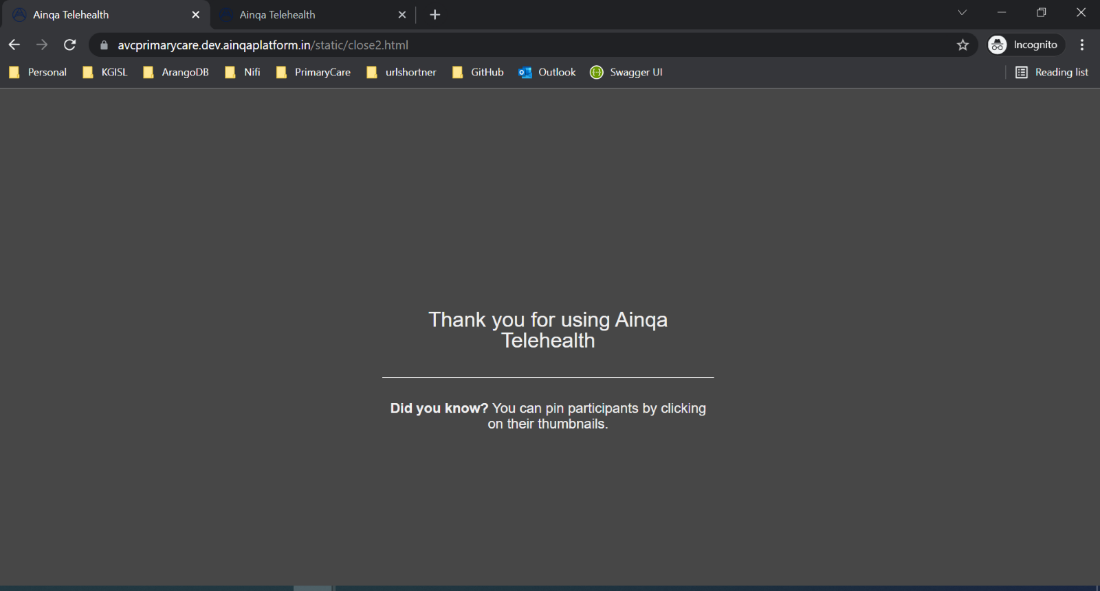The height and width of the screenshot is (591, 1100).
Task: Open the Incognito profile indicator
Action: (x=1026, y=45)
